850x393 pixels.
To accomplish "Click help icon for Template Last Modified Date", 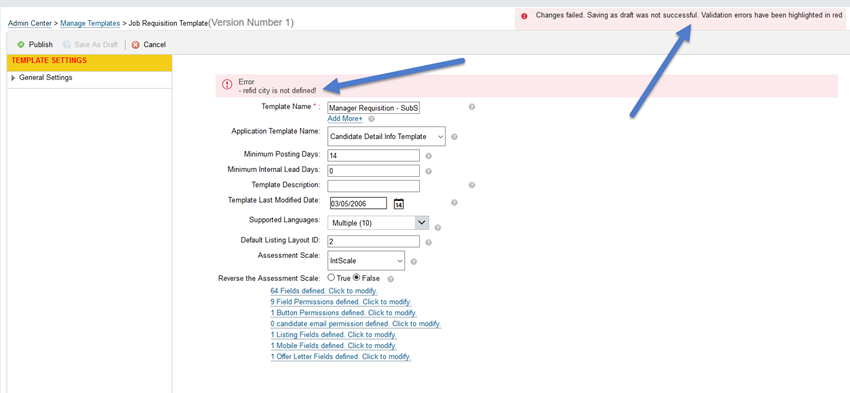I will pyautogui.click(x=454, y=202).
